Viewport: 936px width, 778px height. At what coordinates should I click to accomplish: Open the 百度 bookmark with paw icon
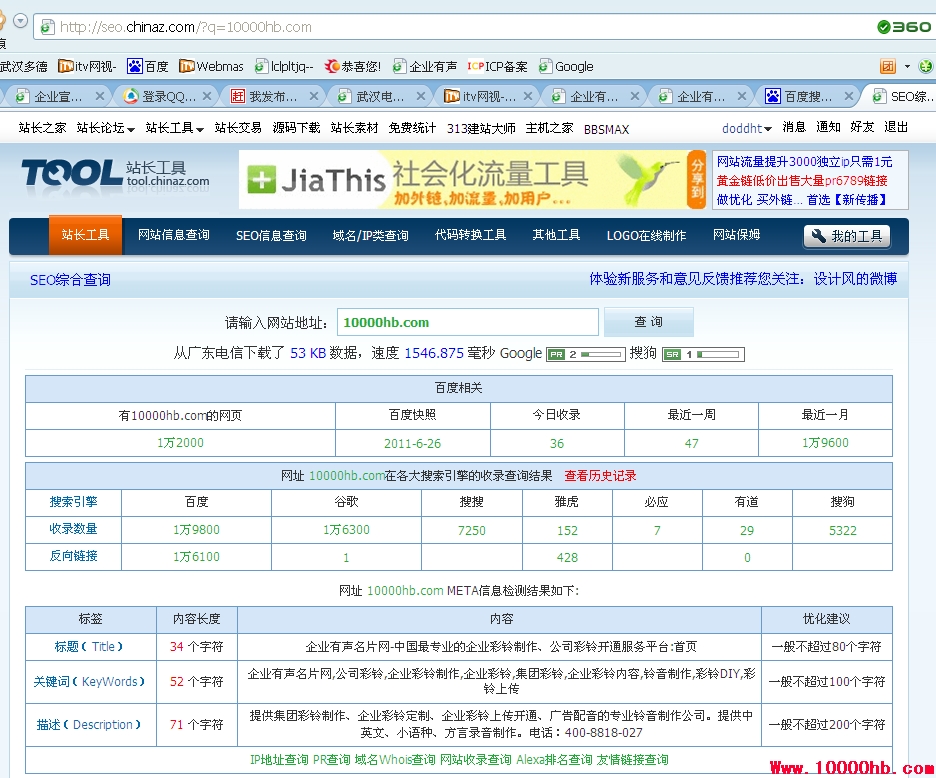pos(148,67)
